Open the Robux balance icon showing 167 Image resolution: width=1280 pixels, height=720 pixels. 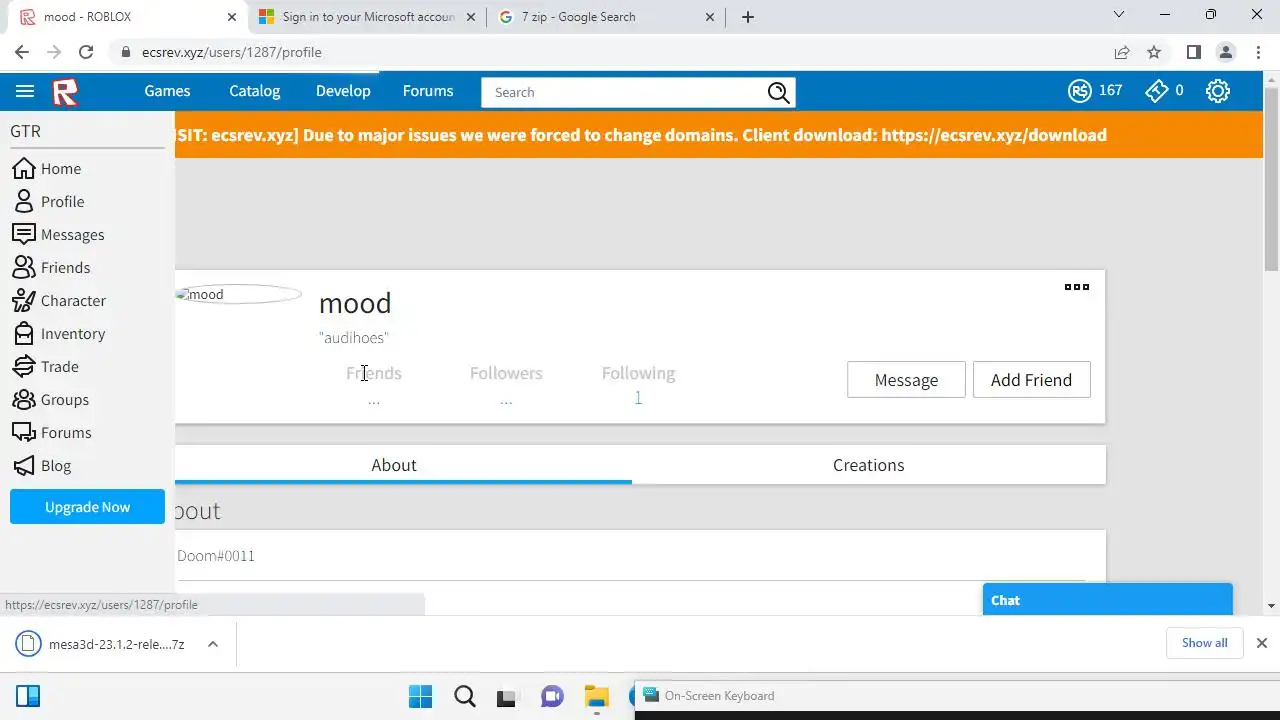pos(1079,91)
